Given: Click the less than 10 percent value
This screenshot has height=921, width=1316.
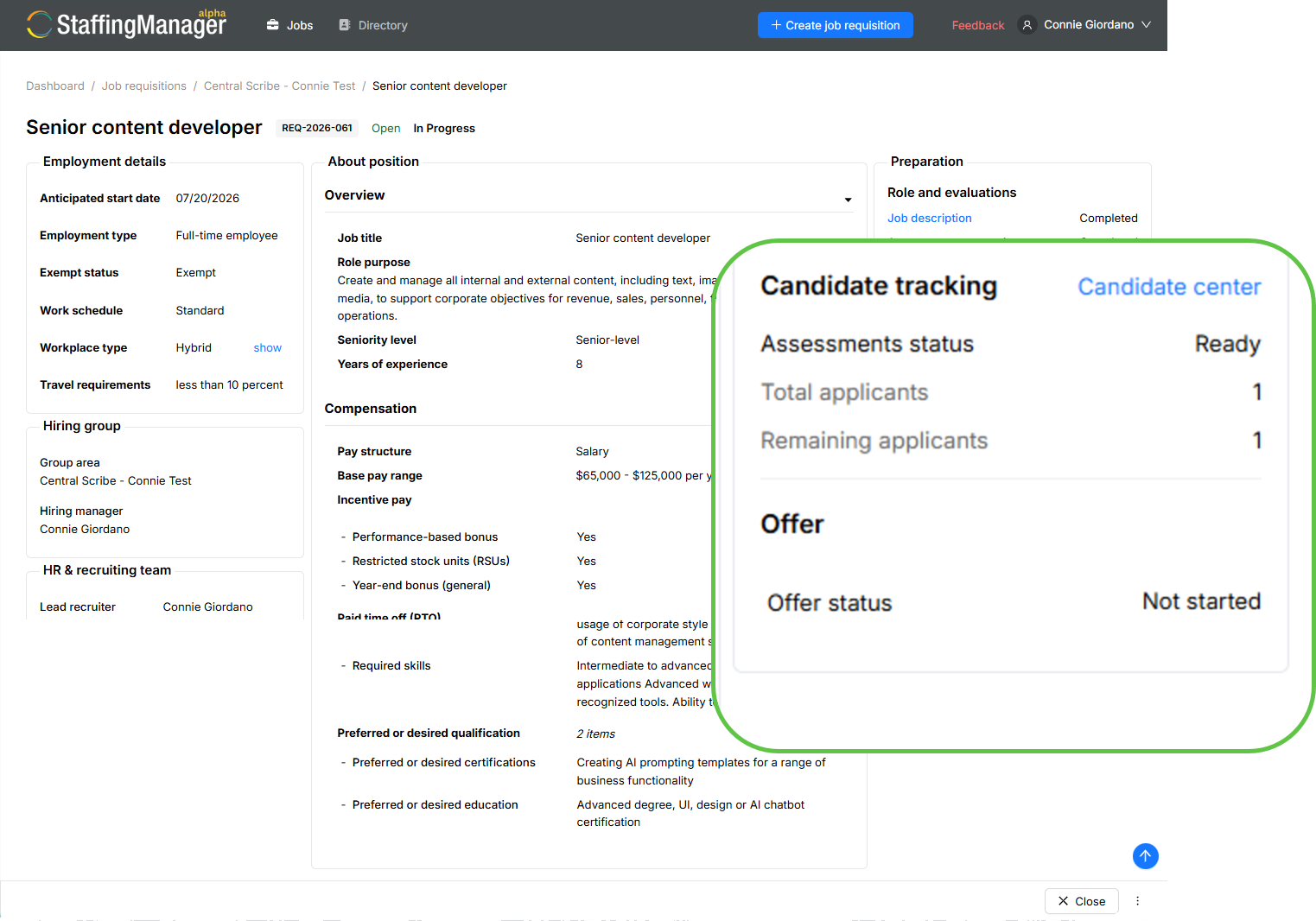Looking at the screenshot, I should 230,385.
